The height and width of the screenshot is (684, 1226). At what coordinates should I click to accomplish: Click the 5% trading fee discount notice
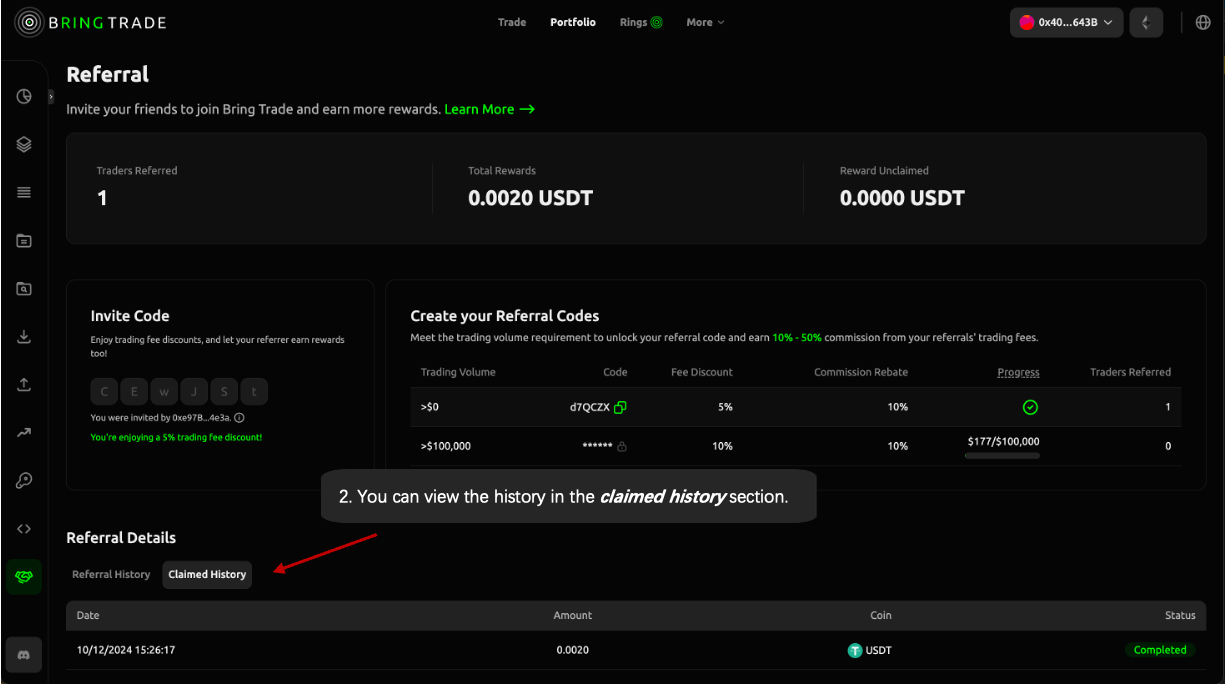tap(176, 438)
